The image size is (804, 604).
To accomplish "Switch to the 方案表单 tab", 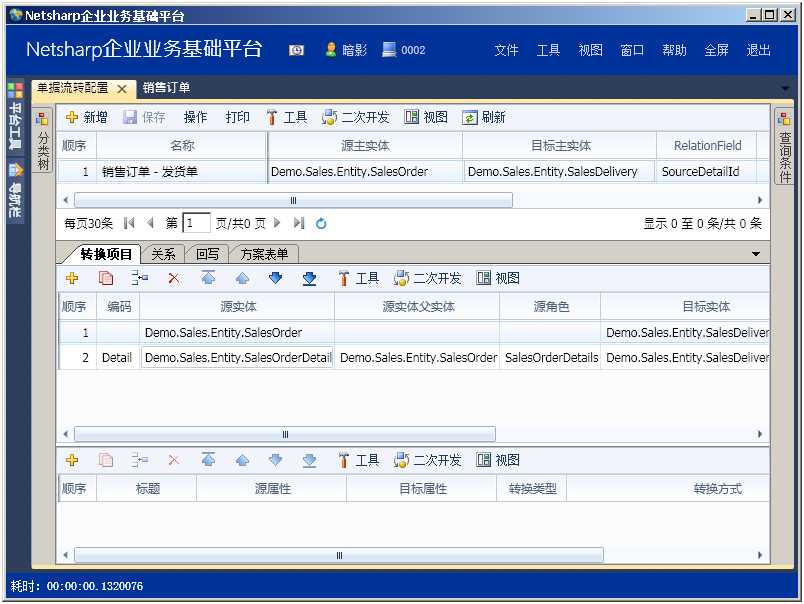I will point(264,254).
